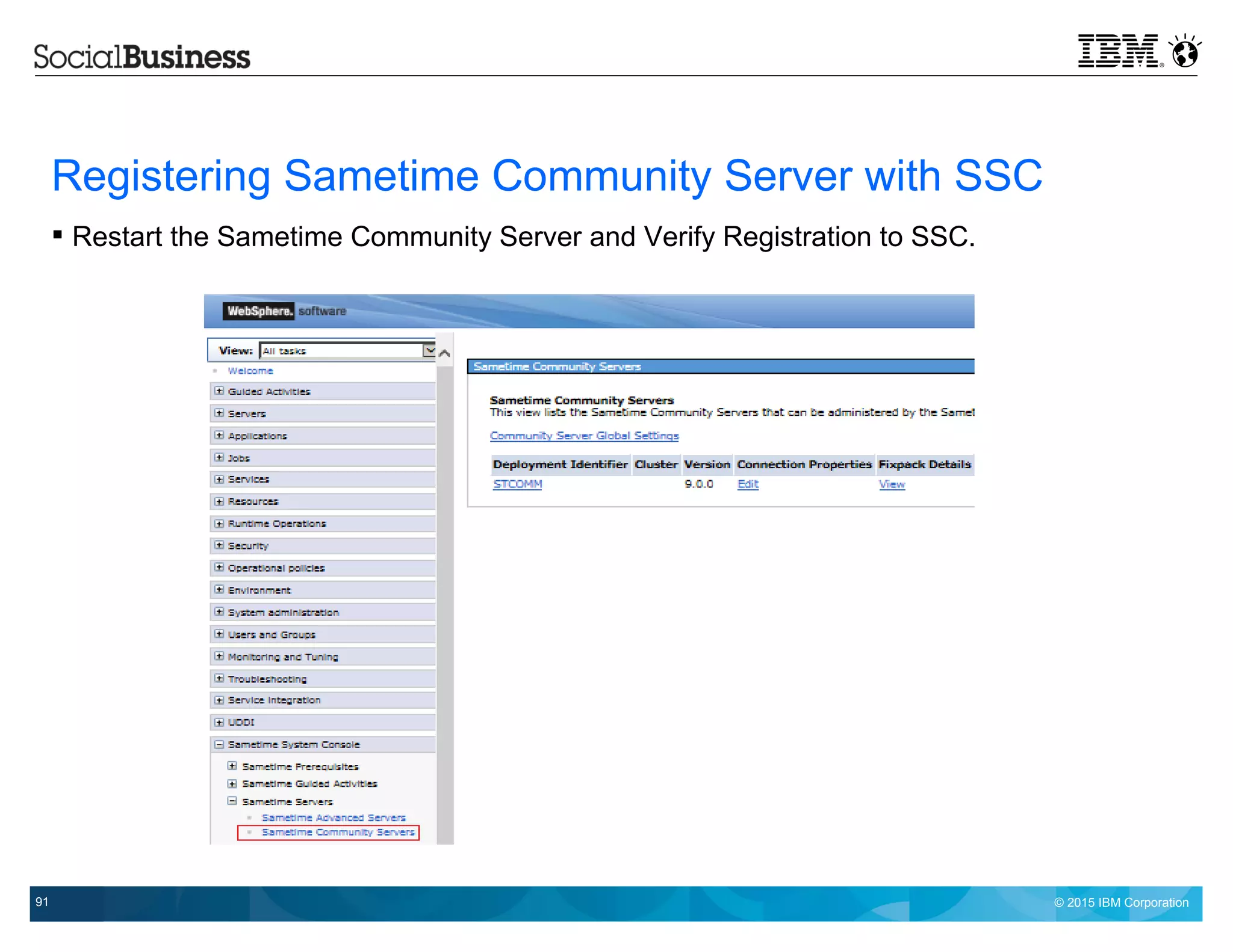
Task: Expand the Environment node
Action: click(219, 590)
